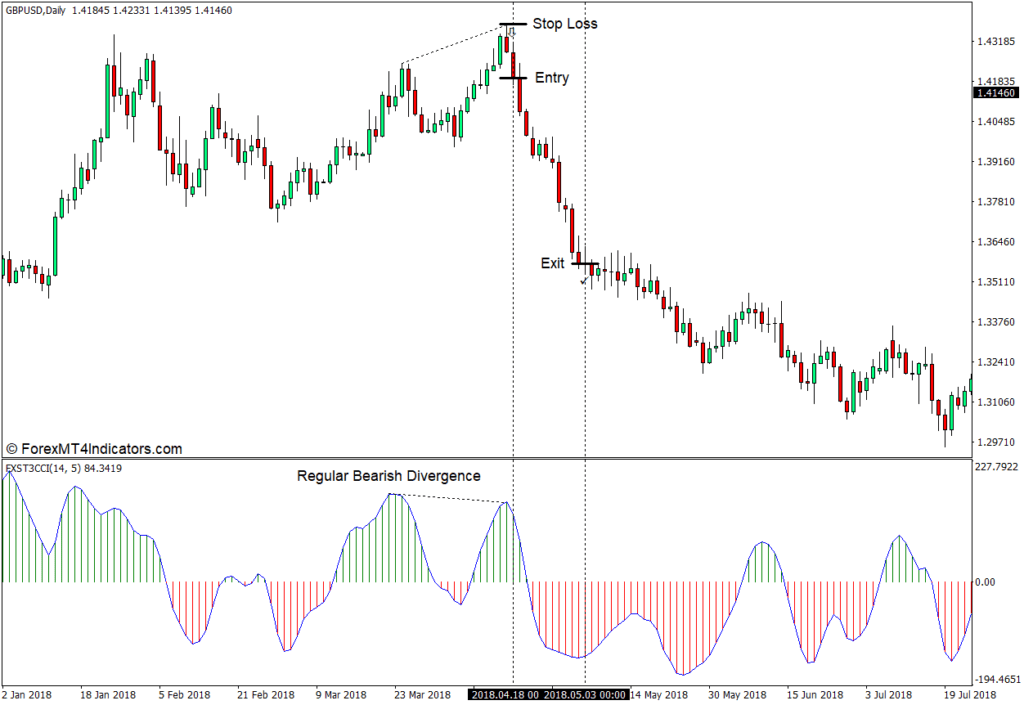
Task: Click the 2018.04.18 highlighted date marker
Action: [x=506, y=695]
